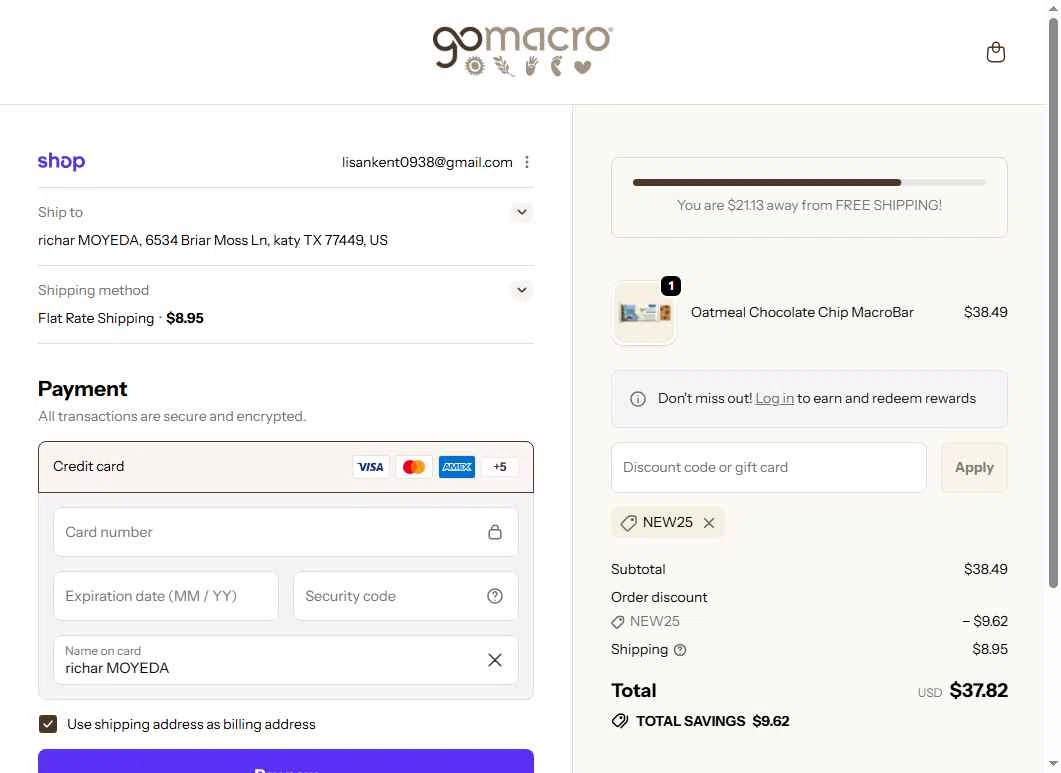Screen dimensions: 1061x773
Task: Click the Order discount label
Action: pos(659,597)
